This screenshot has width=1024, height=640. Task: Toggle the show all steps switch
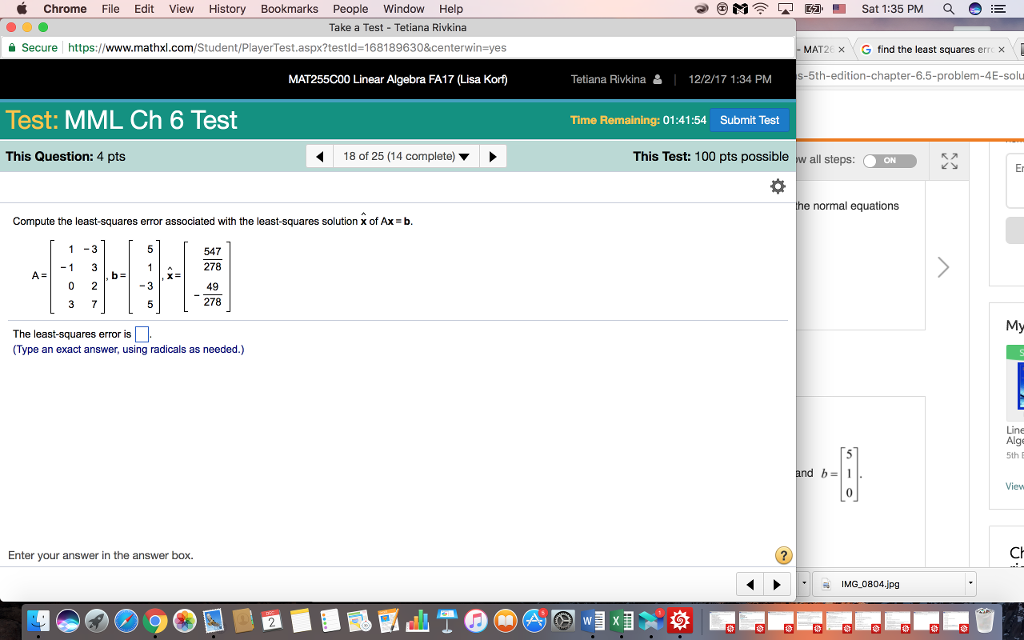(x=889, y=161)
